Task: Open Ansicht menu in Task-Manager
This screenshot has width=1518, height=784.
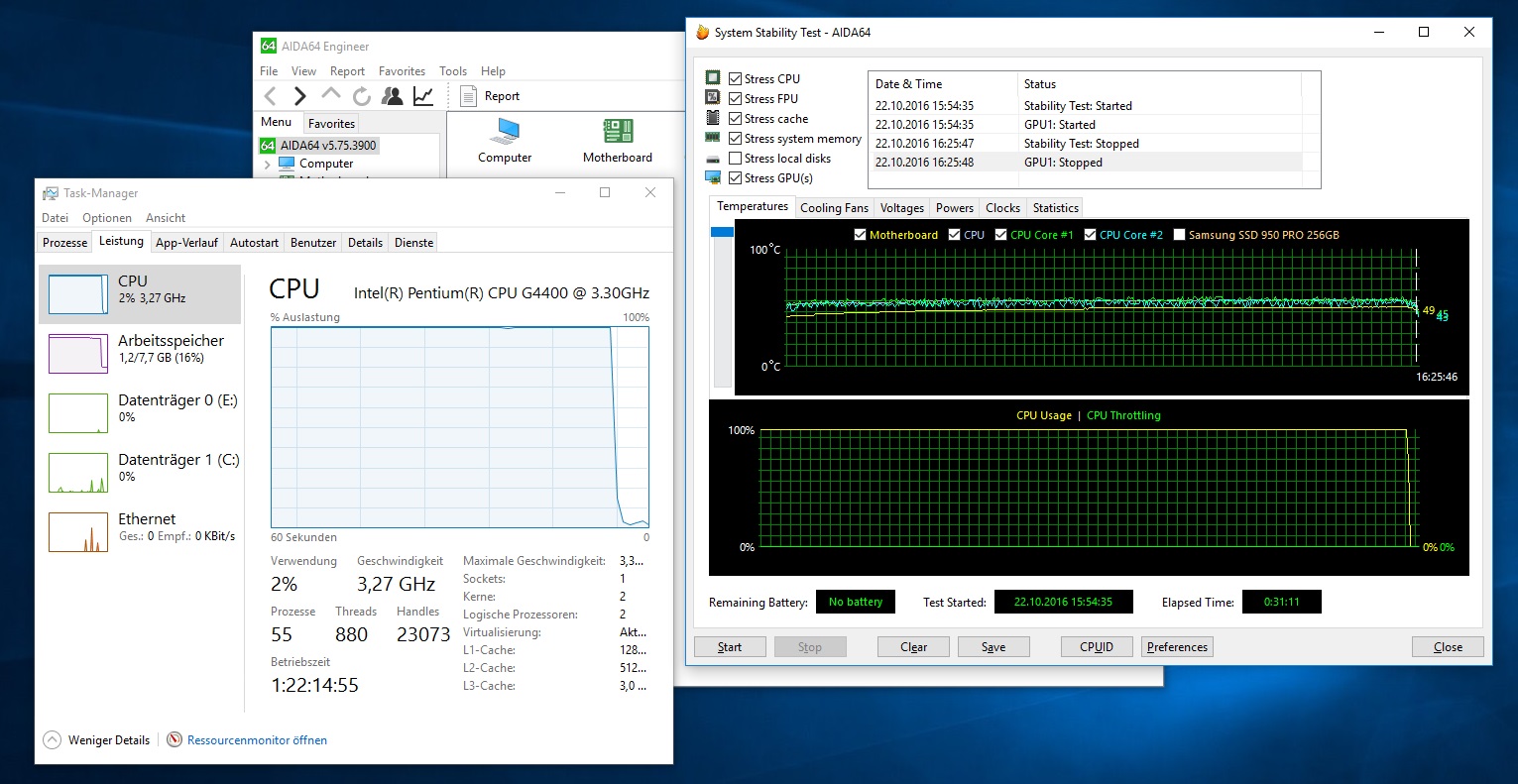Action: click(x=166, y=218)
